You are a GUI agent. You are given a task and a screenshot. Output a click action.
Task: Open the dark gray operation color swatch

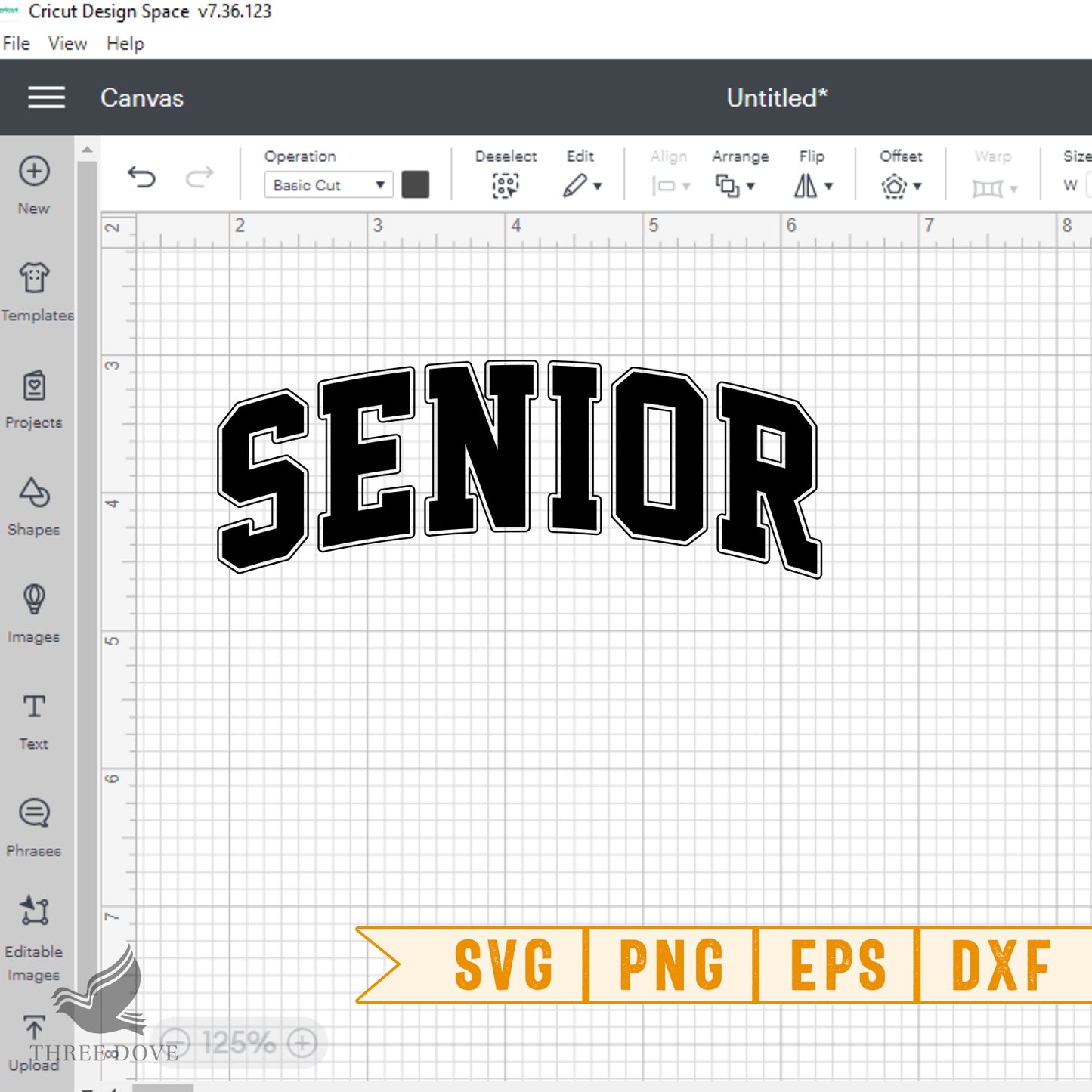416,184
